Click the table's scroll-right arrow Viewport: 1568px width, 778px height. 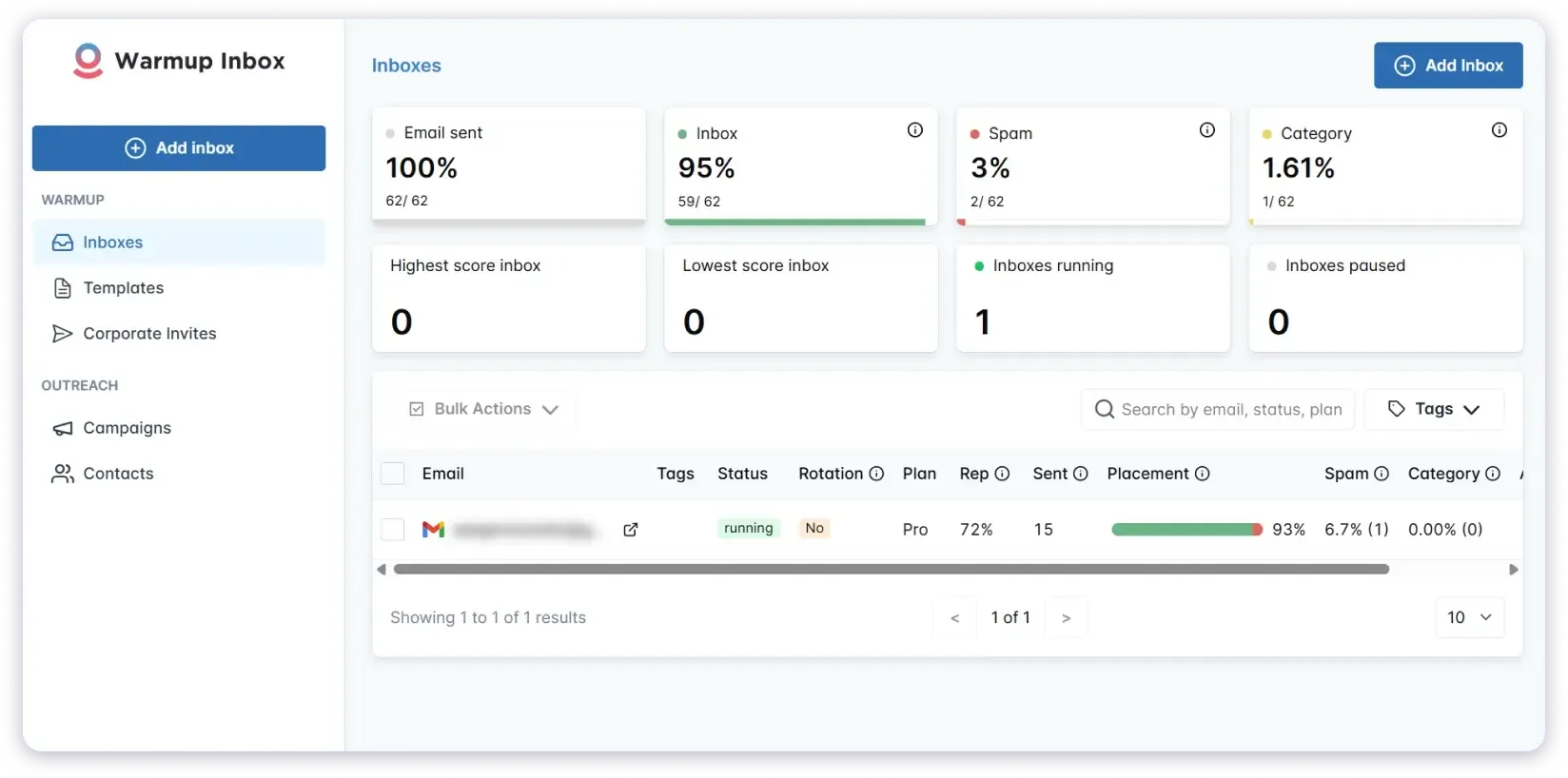pyautogui.click(x=1513, y=570)
